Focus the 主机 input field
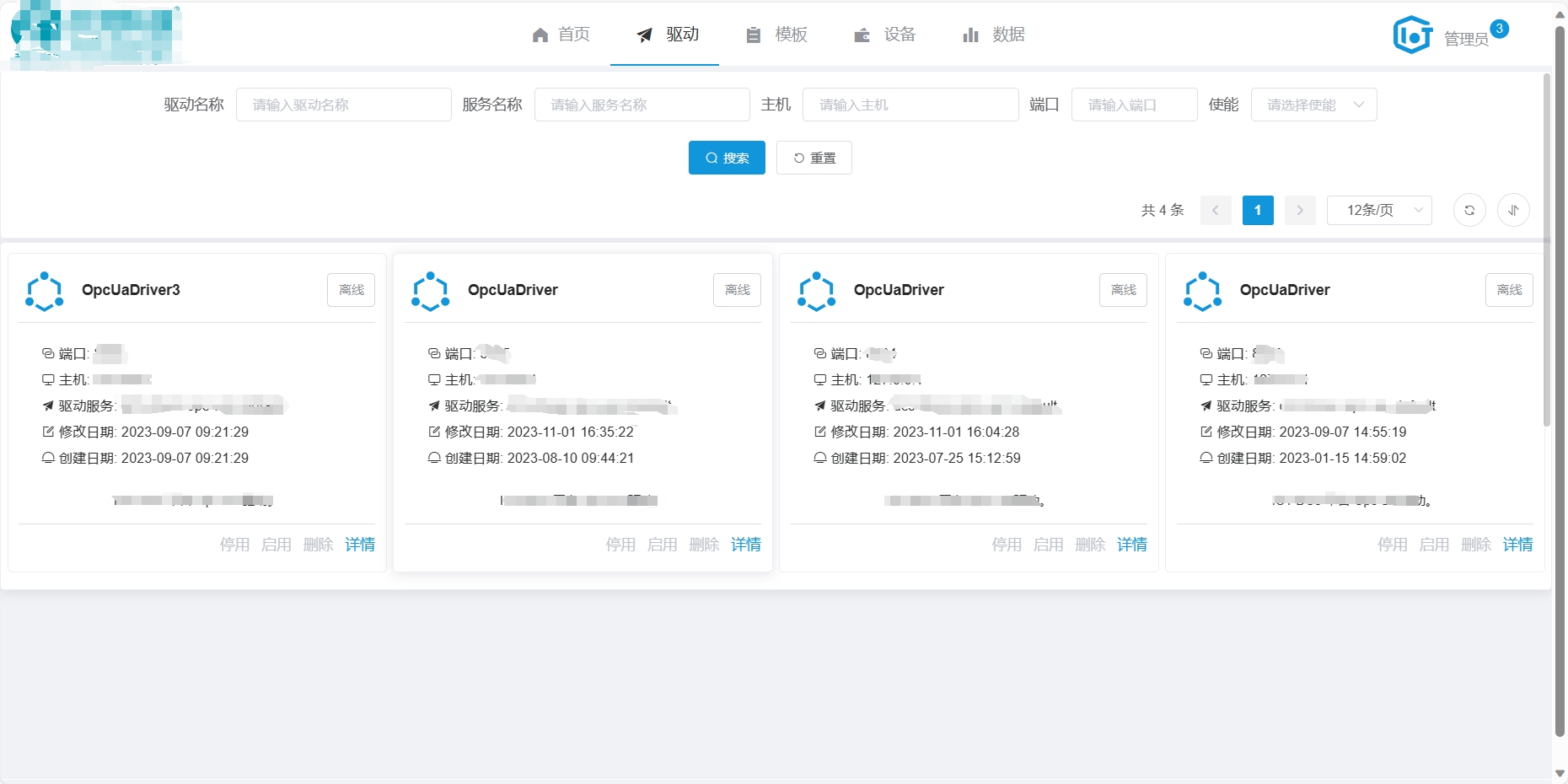This screenshot has width=1568, height=784. click(x=910, y=105)
